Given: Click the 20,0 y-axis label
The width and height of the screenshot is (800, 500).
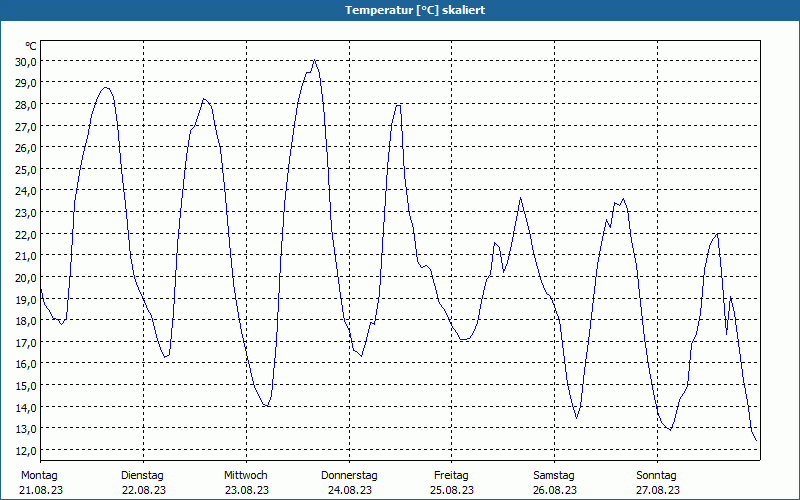Looking at the screenshot, I should pos(25,277).
